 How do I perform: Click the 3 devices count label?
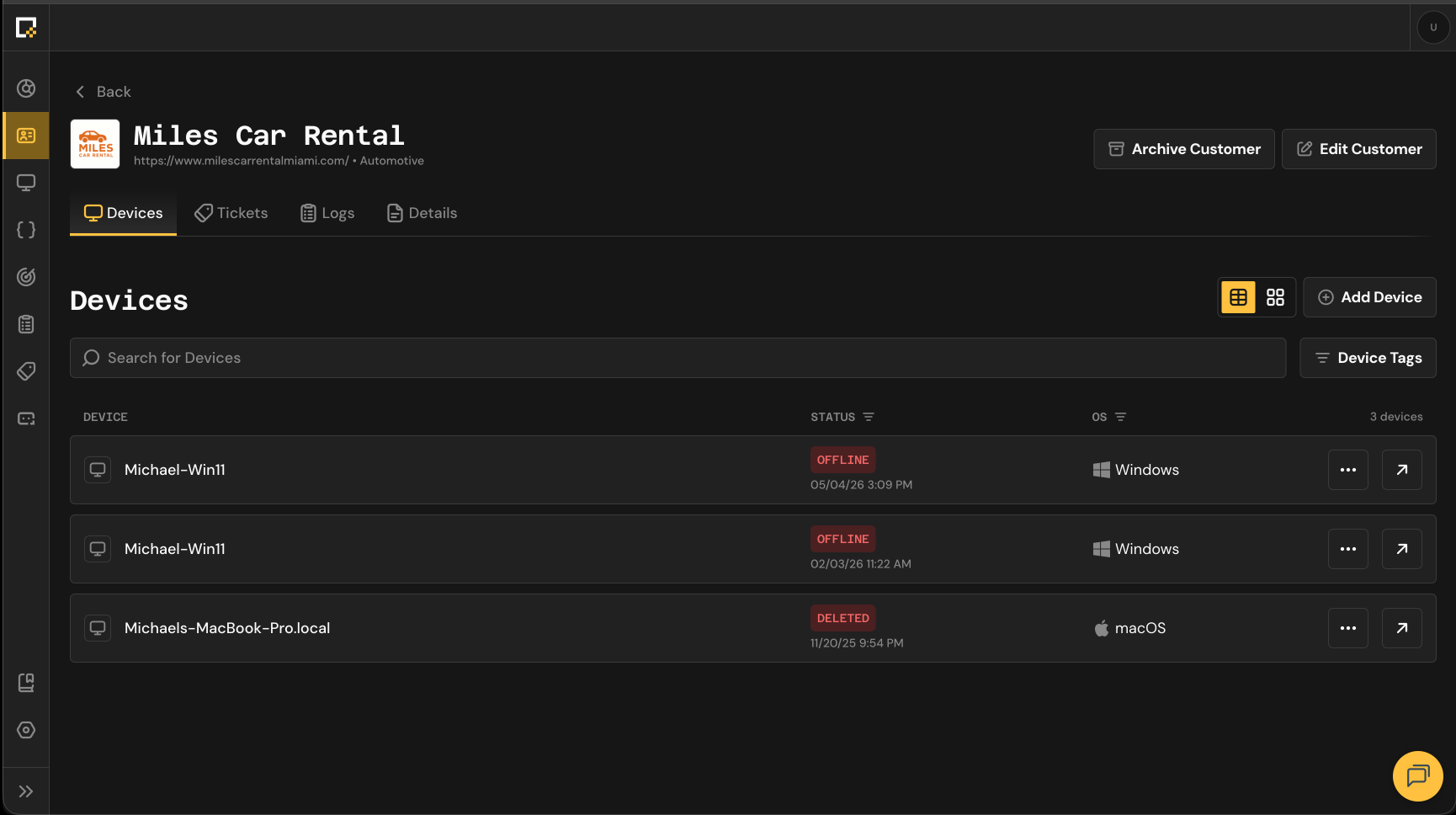click(1396, 417)
